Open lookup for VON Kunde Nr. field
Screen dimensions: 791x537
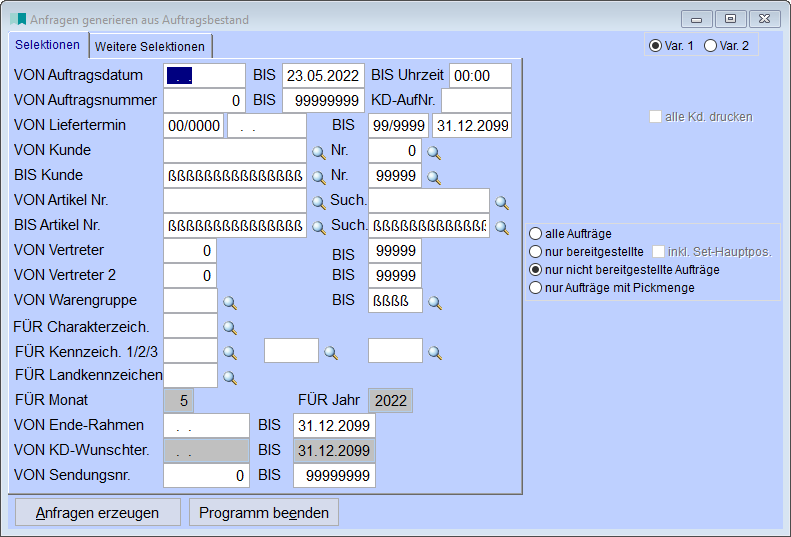point(434,152)
